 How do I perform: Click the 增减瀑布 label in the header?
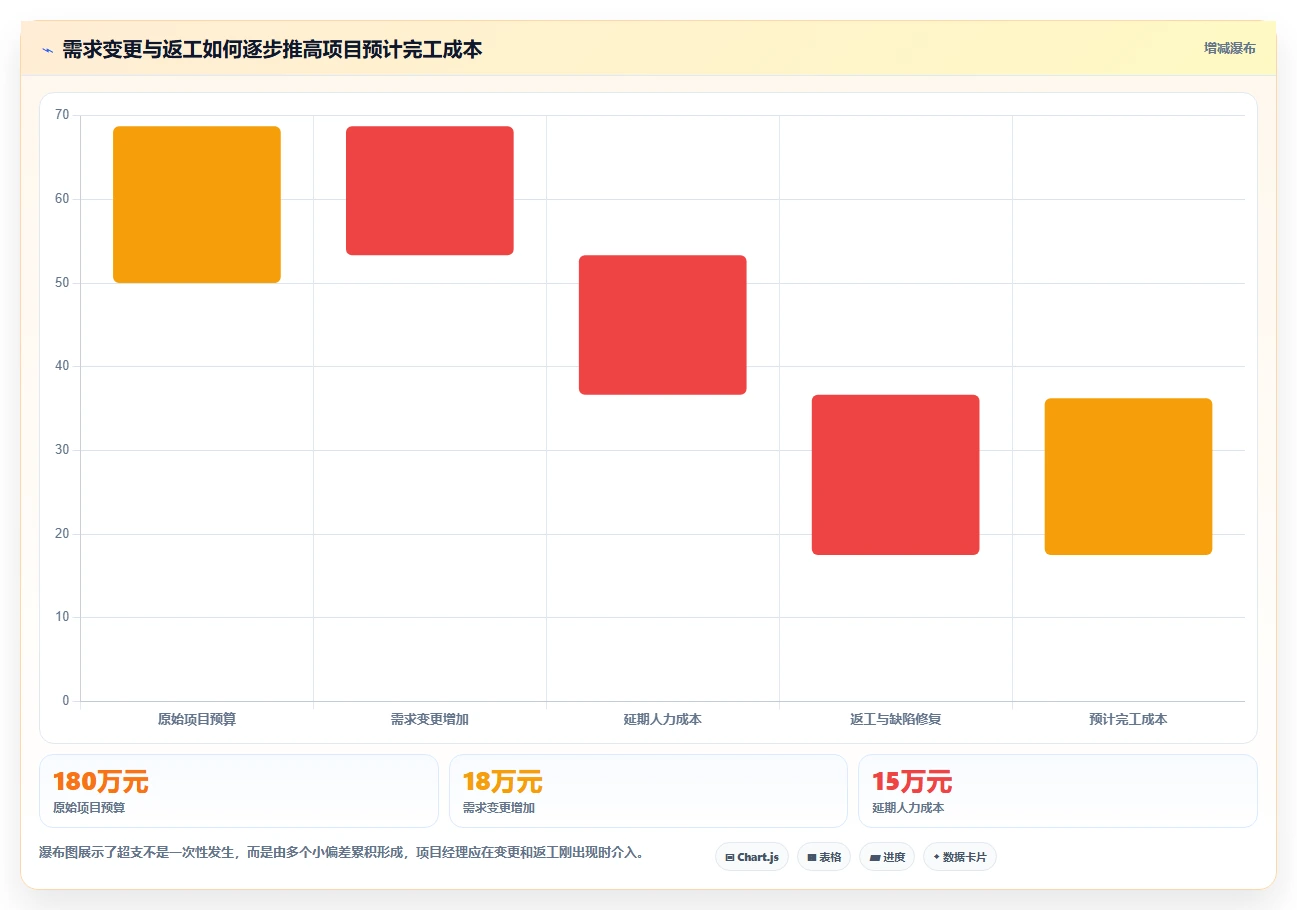1229,48
